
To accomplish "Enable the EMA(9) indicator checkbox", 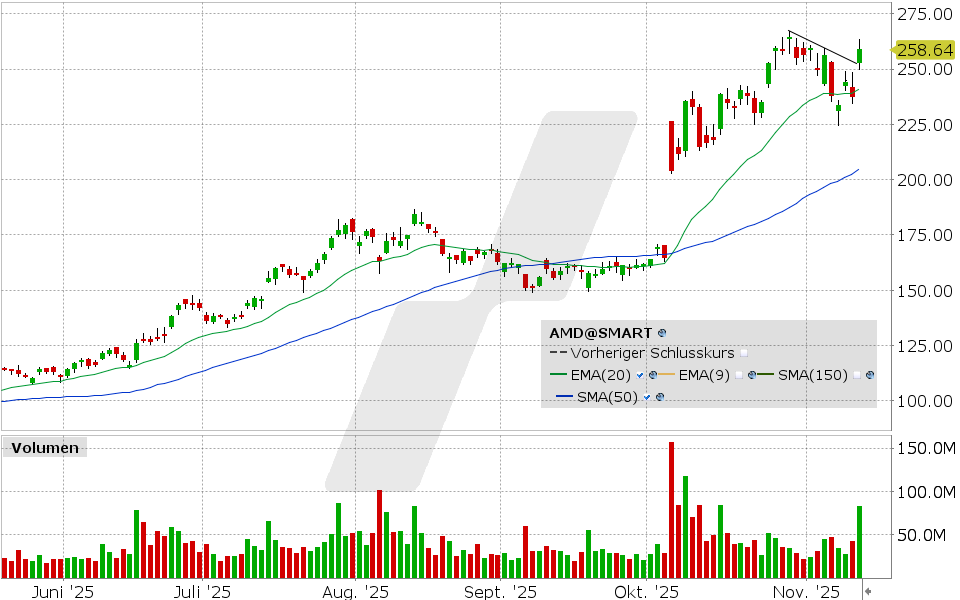I will (x=738, y=375).
